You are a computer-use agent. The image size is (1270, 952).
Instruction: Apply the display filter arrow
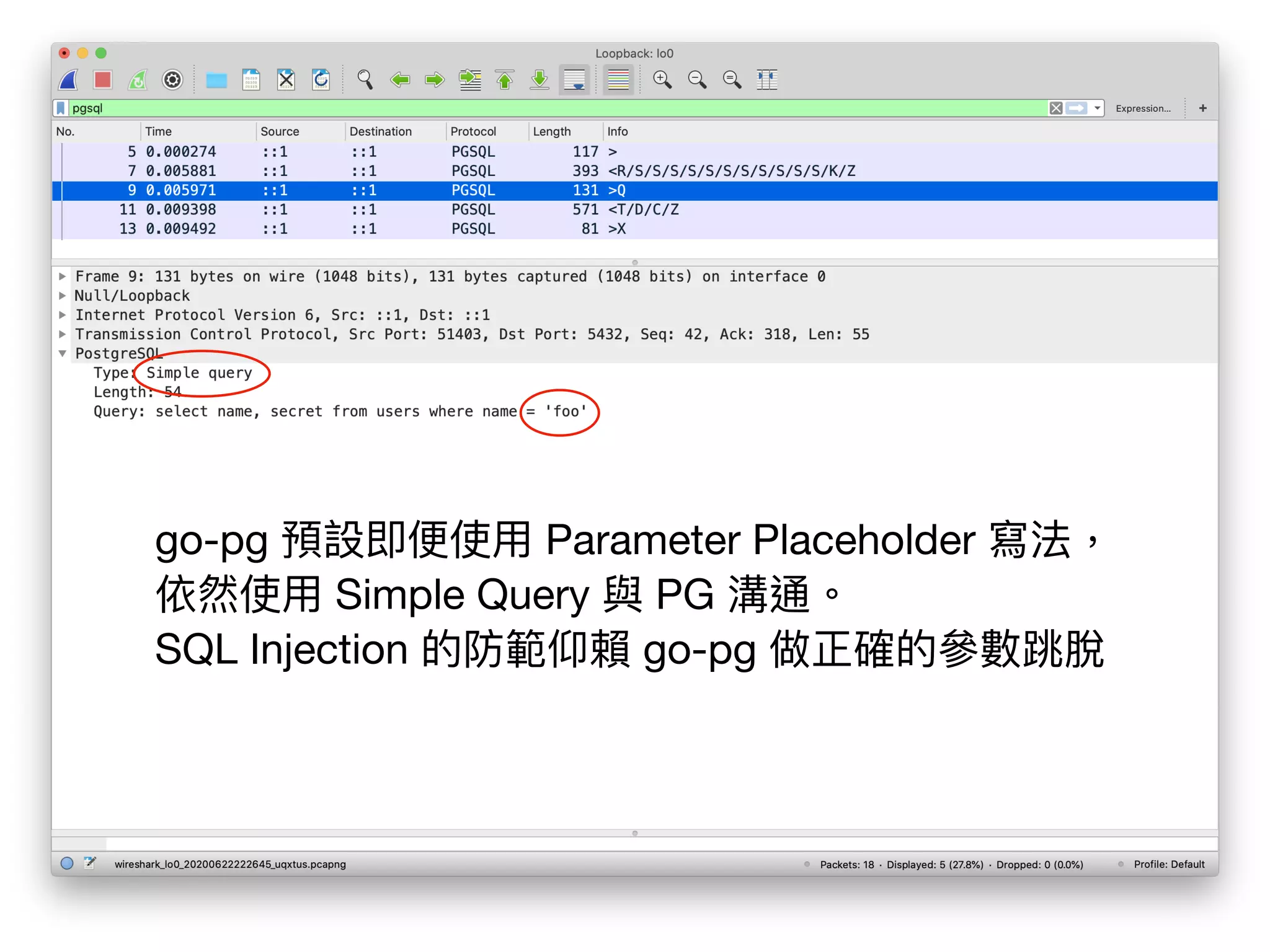tap(1077, 108)
